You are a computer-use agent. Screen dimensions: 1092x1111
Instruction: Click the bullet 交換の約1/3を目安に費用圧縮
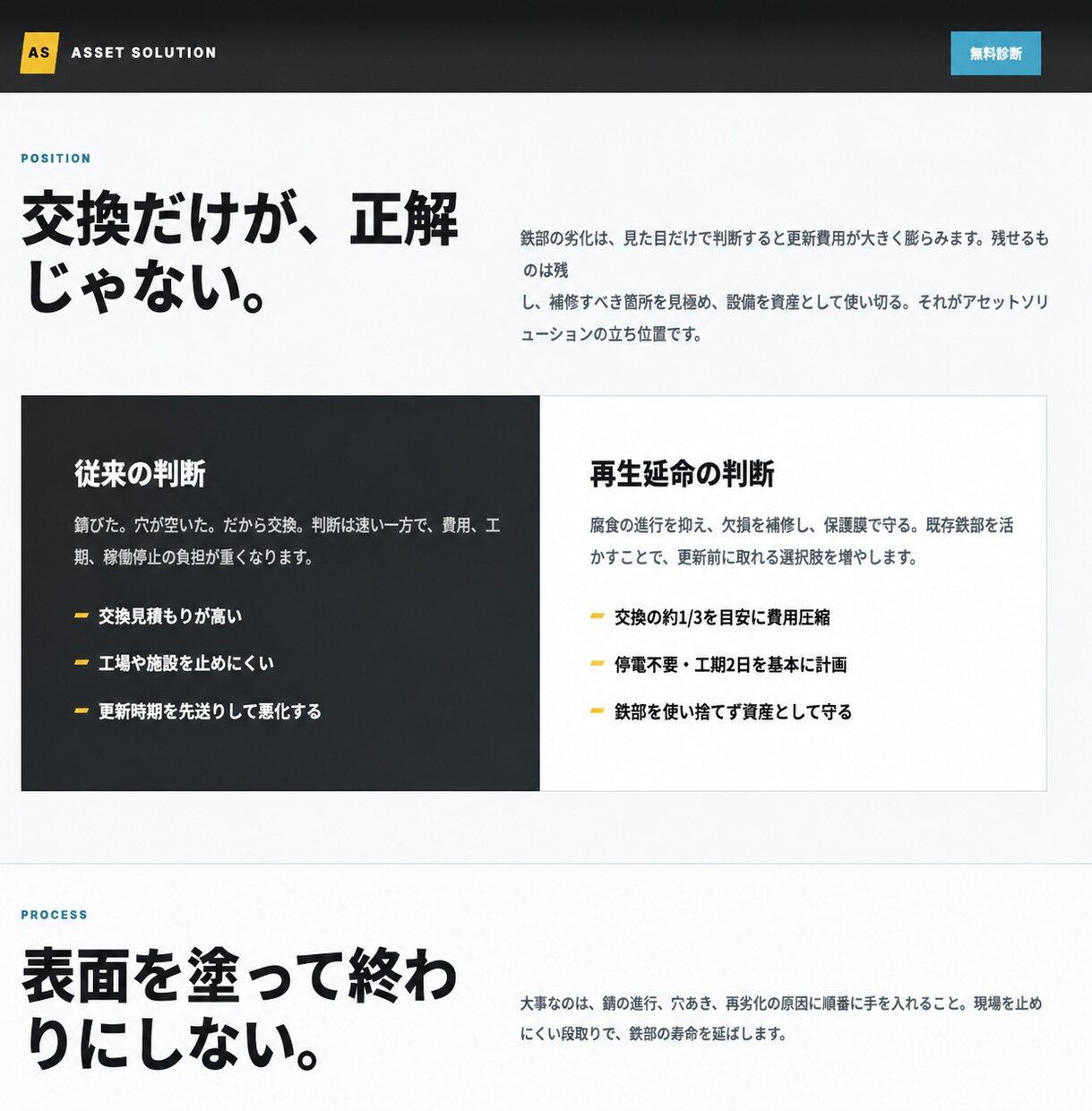tap(722, 617)
